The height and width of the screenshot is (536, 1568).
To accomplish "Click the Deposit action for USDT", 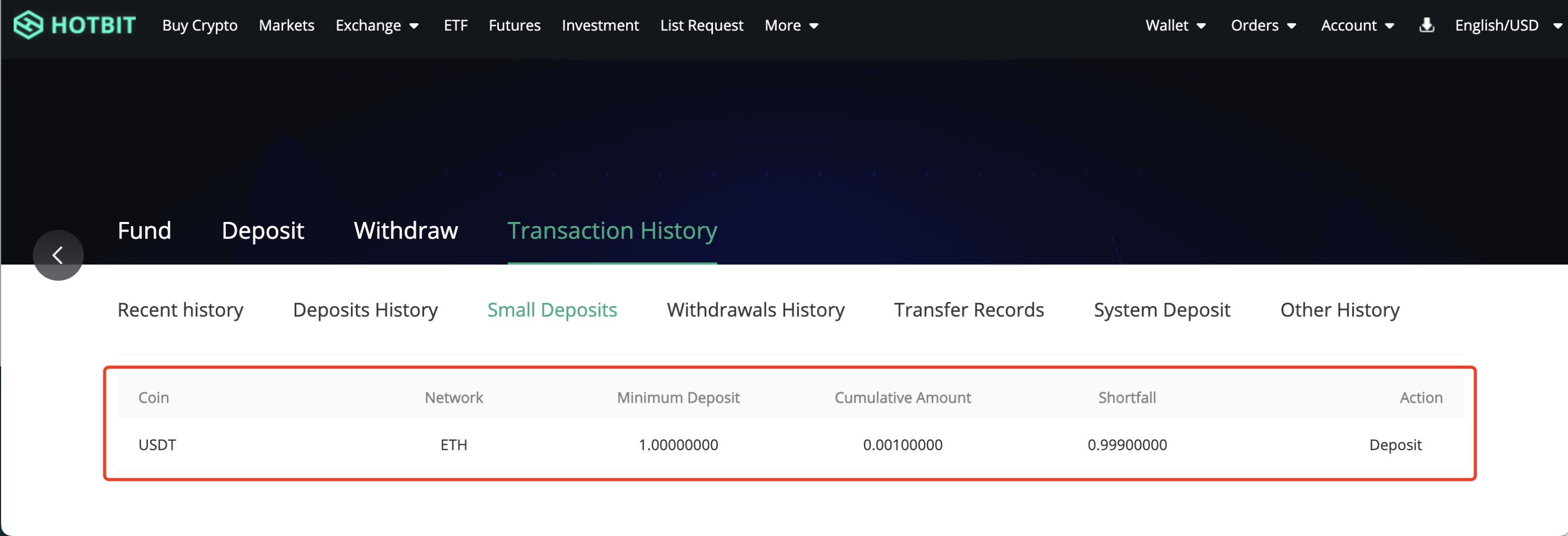I will (x=1395, y=445).
